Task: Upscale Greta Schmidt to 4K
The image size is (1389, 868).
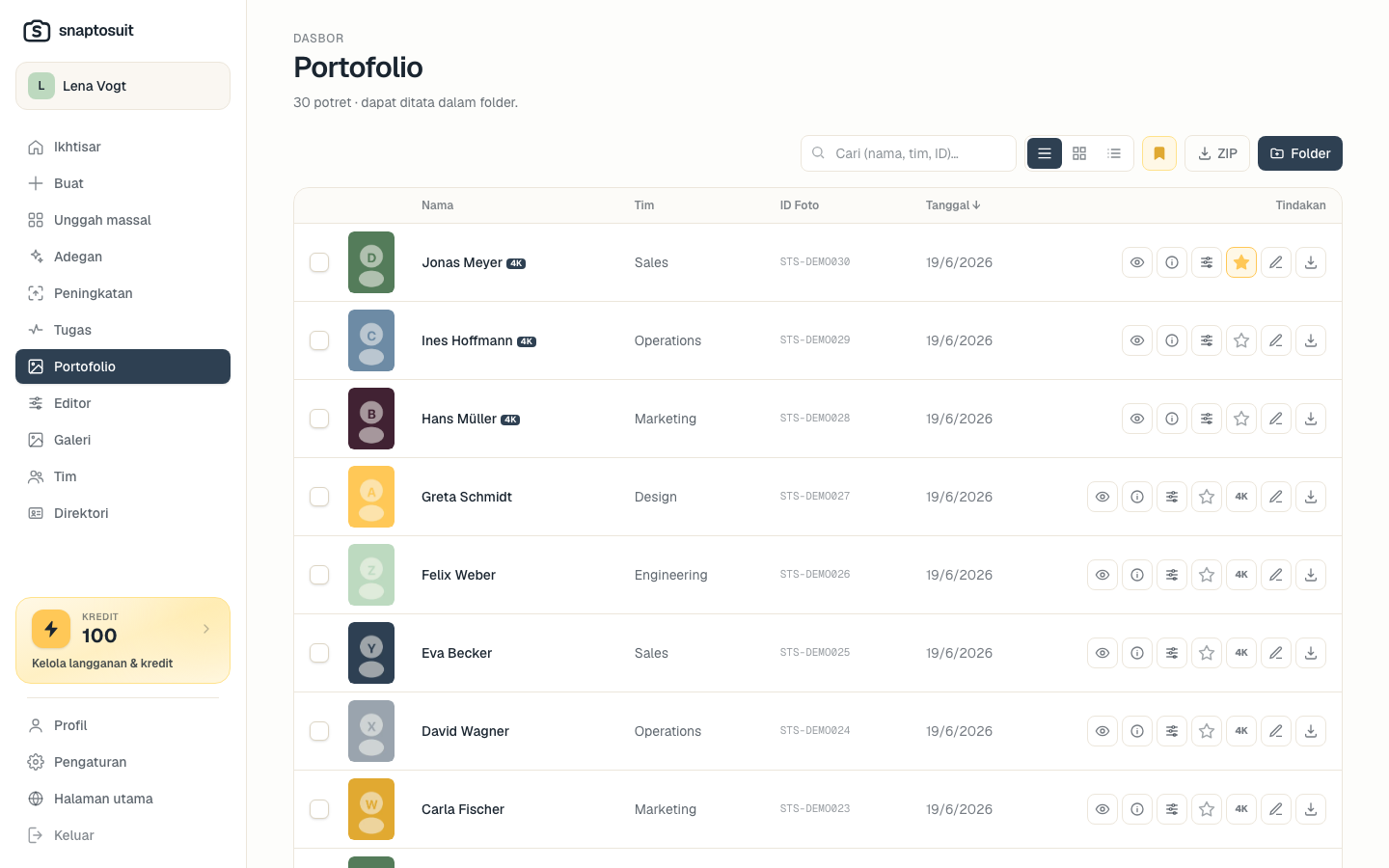Action: tap(1241, 497)
